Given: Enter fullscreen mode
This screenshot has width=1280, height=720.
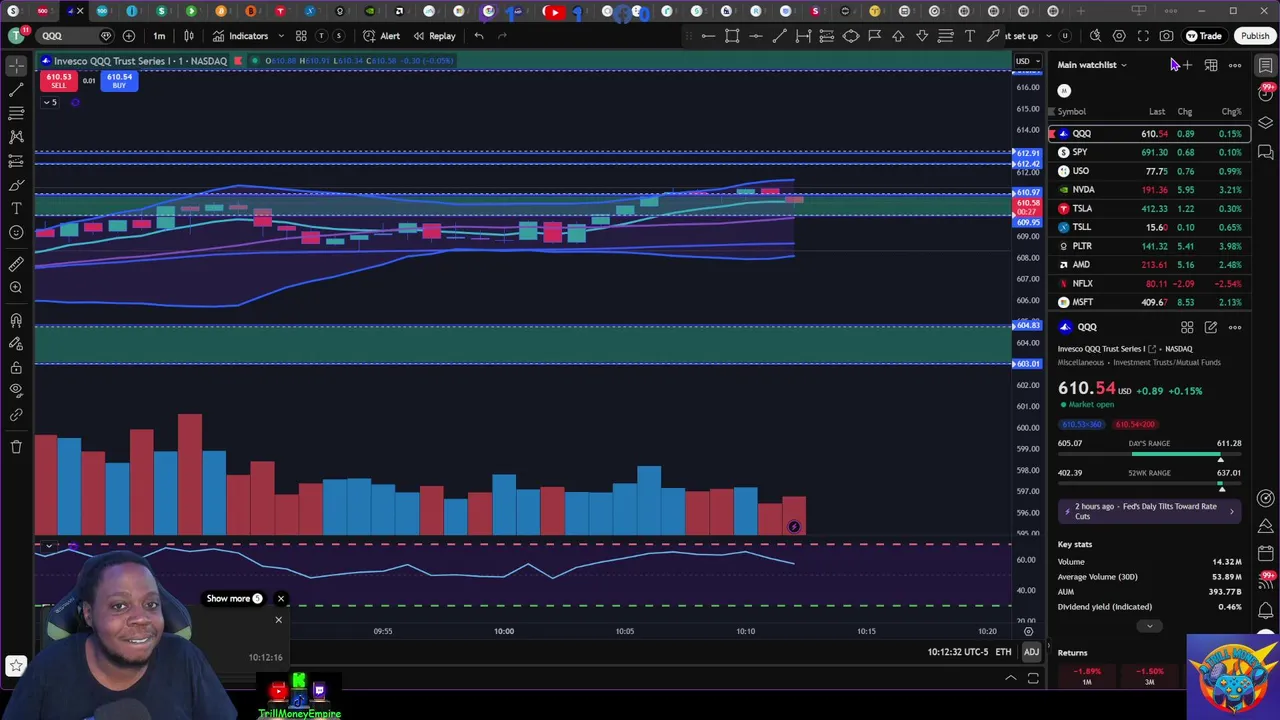Looking at the screenshot, I should (x=1143, y=36).
